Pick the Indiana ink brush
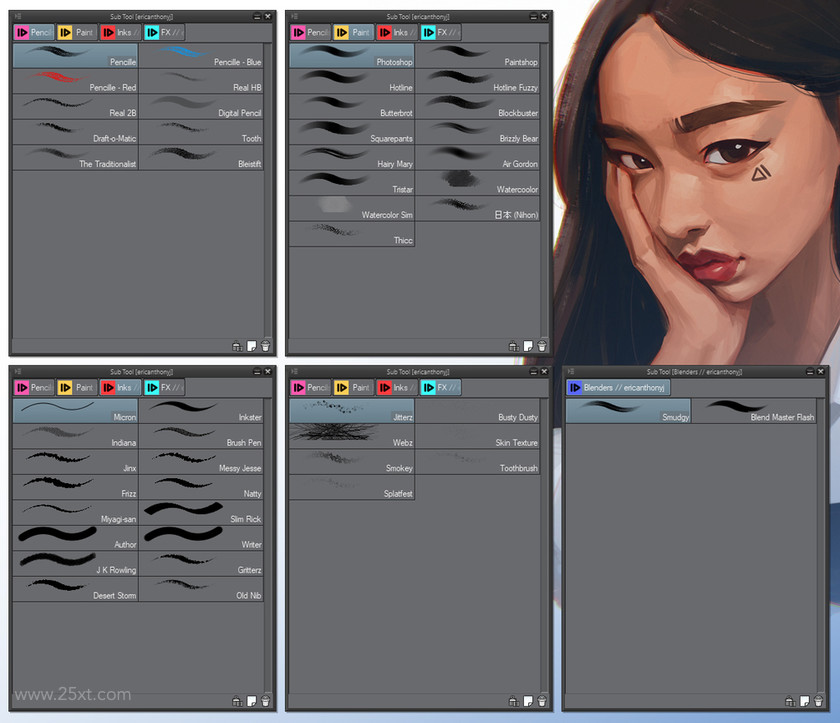Screen dimensions: 840x723 [x=75, y=436]
